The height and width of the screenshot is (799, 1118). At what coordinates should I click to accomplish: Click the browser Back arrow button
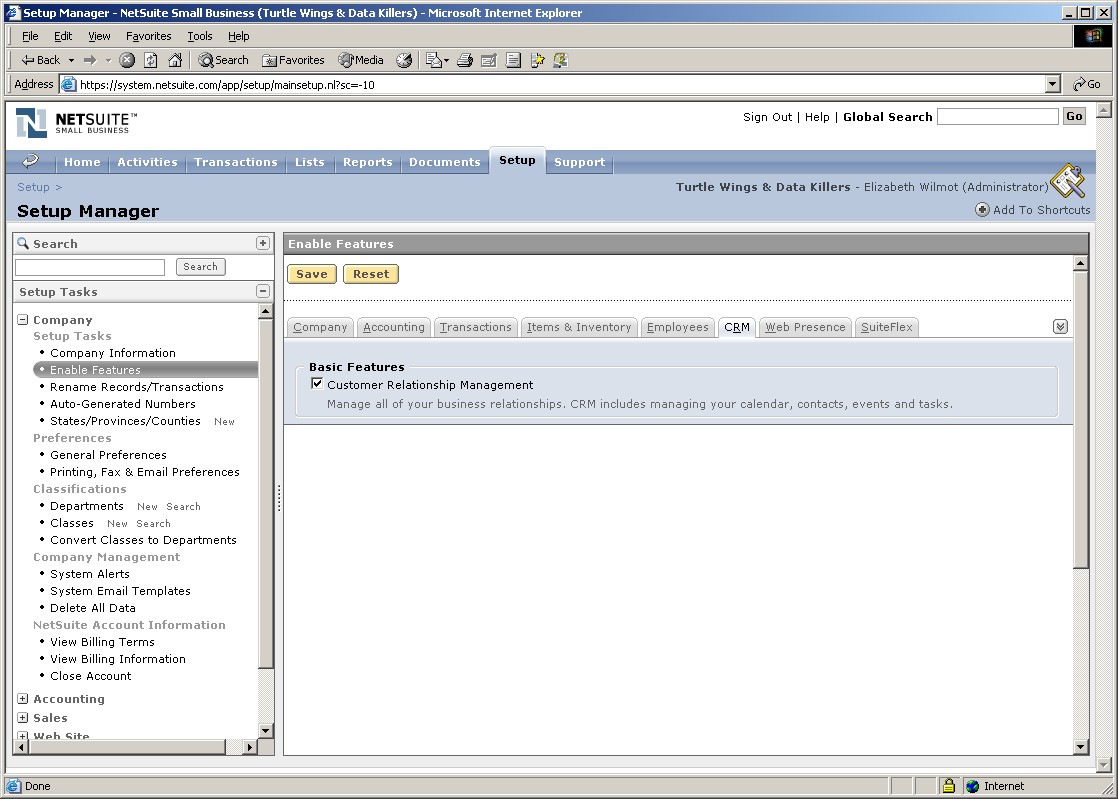(x=41, y=61)
